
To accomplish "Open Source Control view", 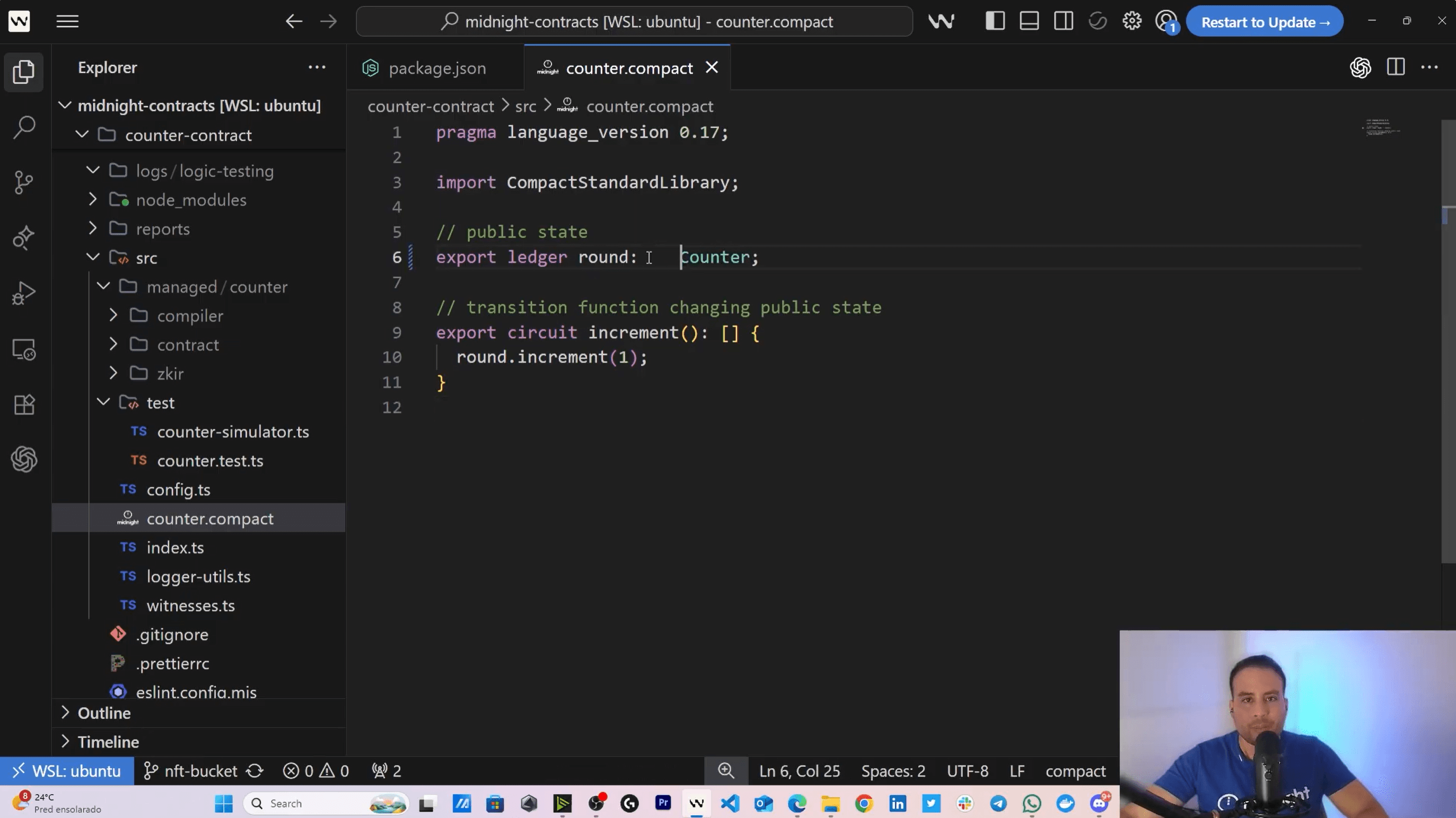I will coord(24,182).
